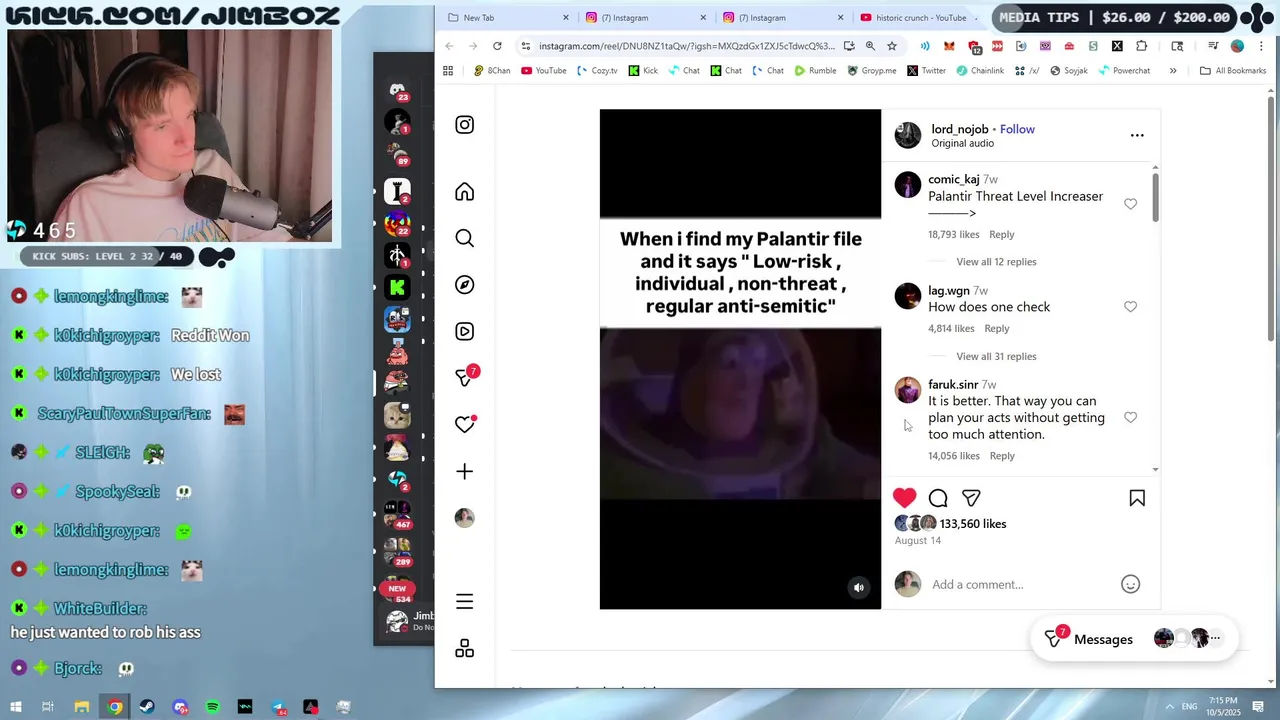The image size is (1280, 720).
Task: Like faruk.sinr's comment with its heart
Action: coord(1130,417)
